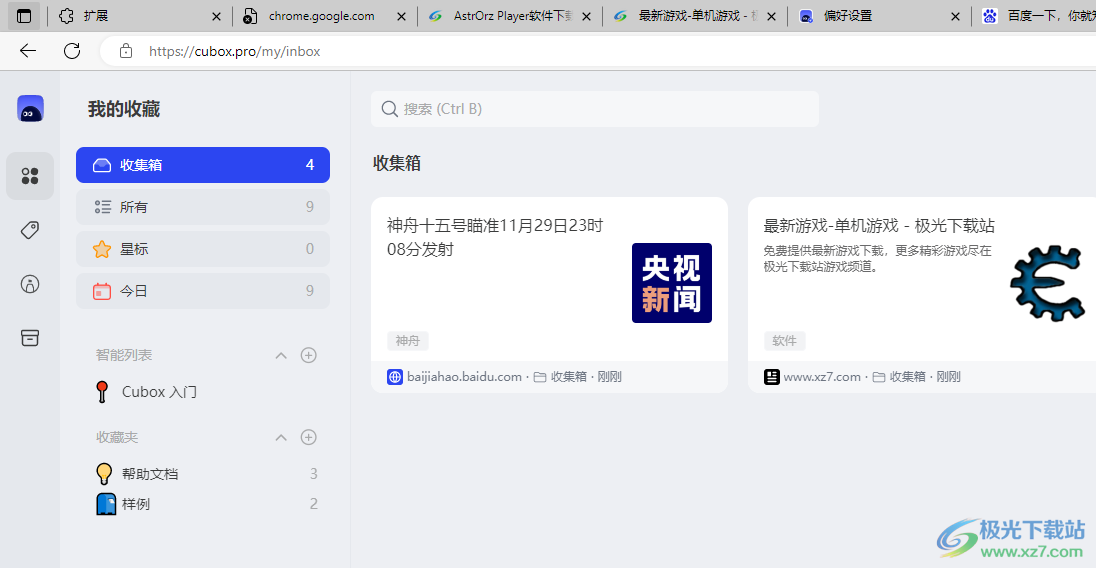The height and width of the screenshot is (568, 1096).
Task: Click folder icon beside 收集箱 on first card
Action: coord(540,377)
